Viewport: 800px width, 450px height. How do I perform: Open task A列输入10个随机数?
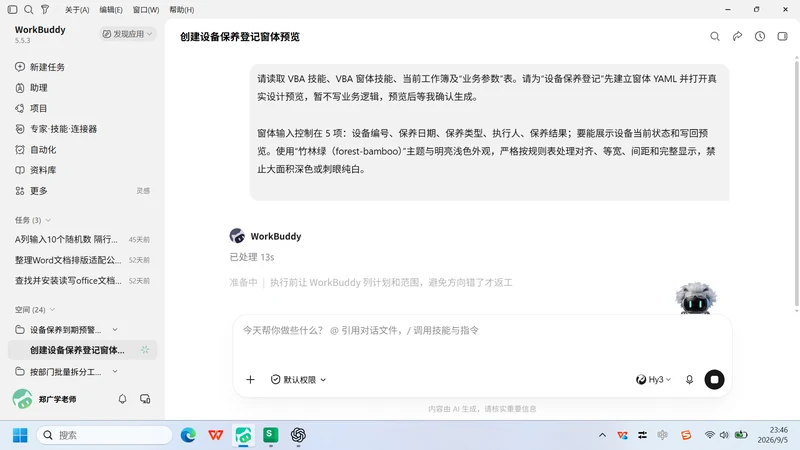click(82, 239)
